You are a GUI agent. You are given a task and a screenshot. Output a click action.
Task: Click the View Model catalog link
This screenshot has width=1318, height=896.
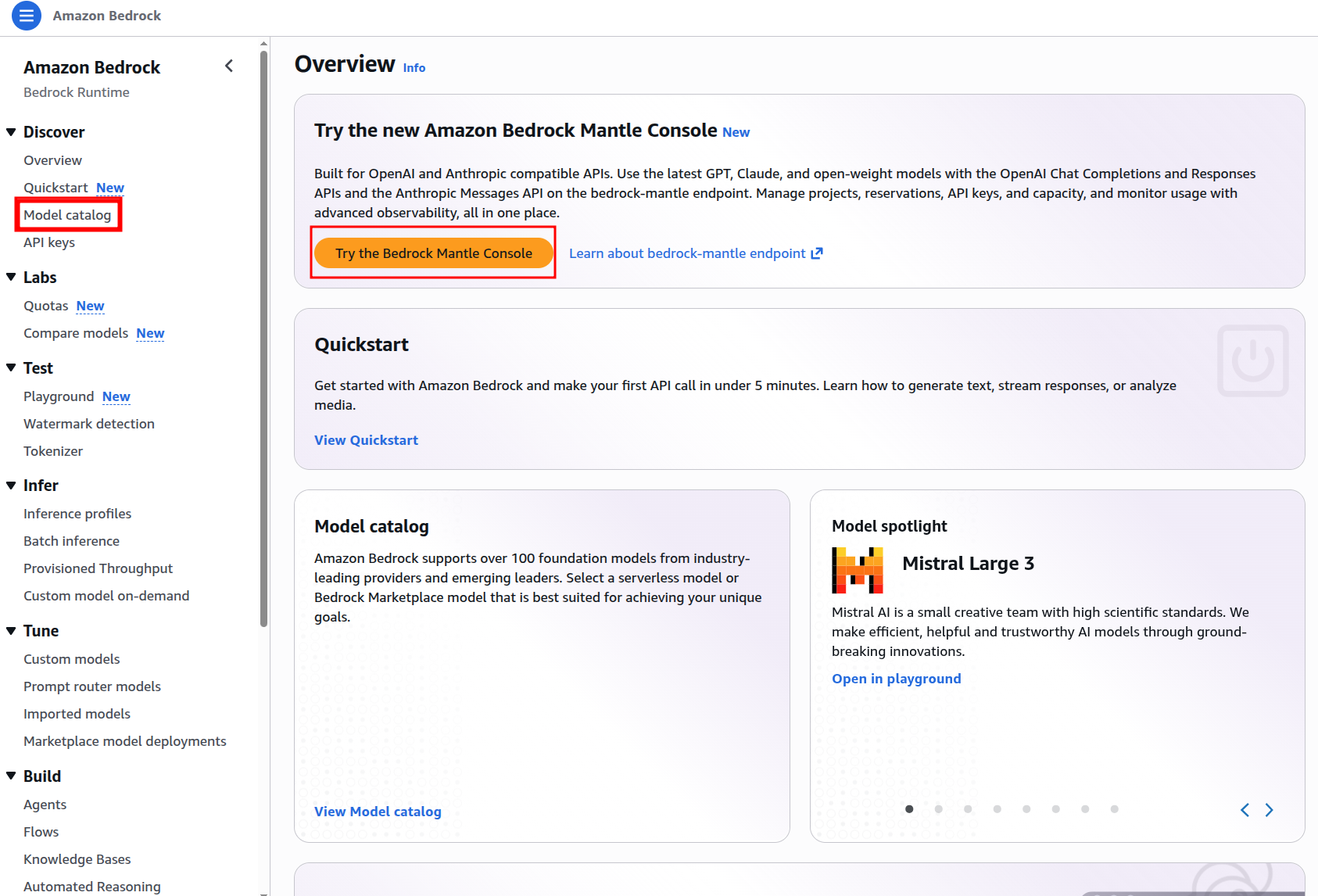click(378, 812)
